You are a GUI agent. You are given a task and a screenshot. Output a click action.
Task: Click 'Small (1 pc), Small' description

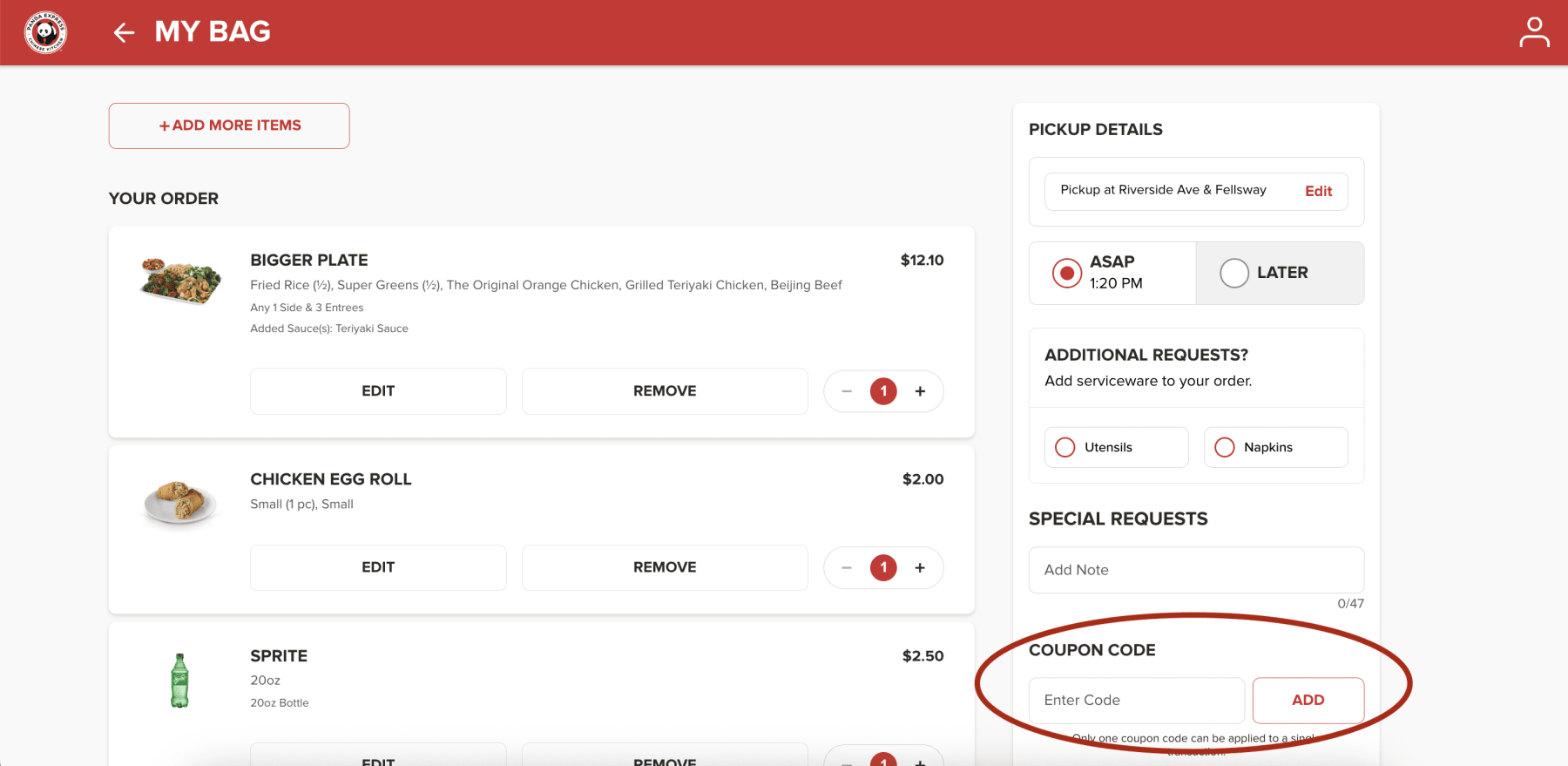(301, 505)
